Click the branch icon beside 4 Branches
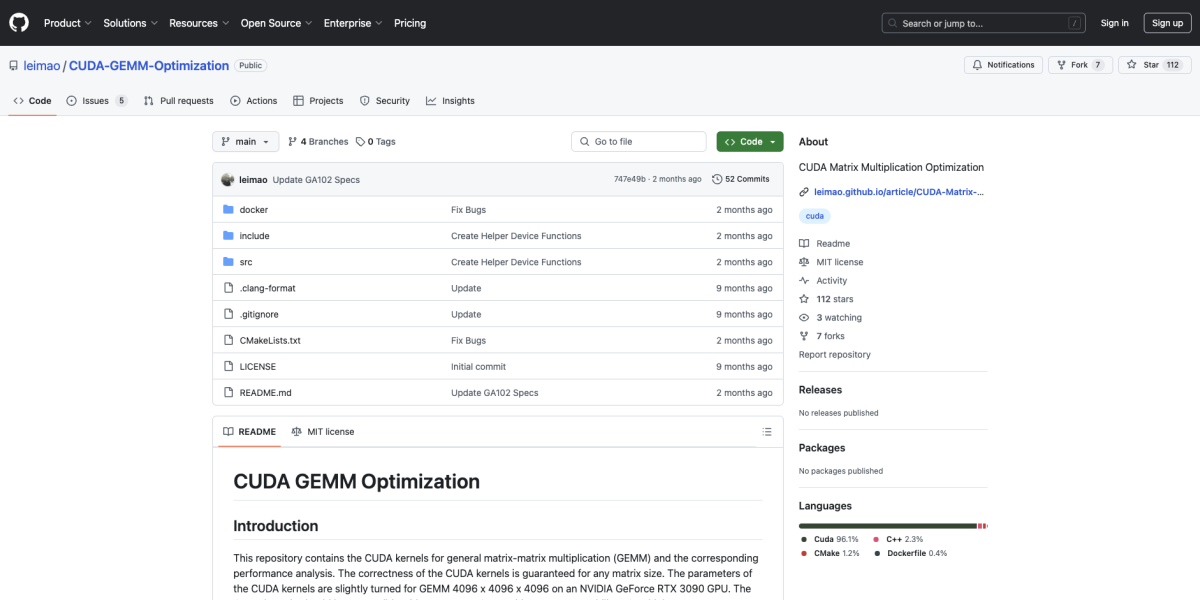The image size is (1200, 600). (x=292, y=142)
